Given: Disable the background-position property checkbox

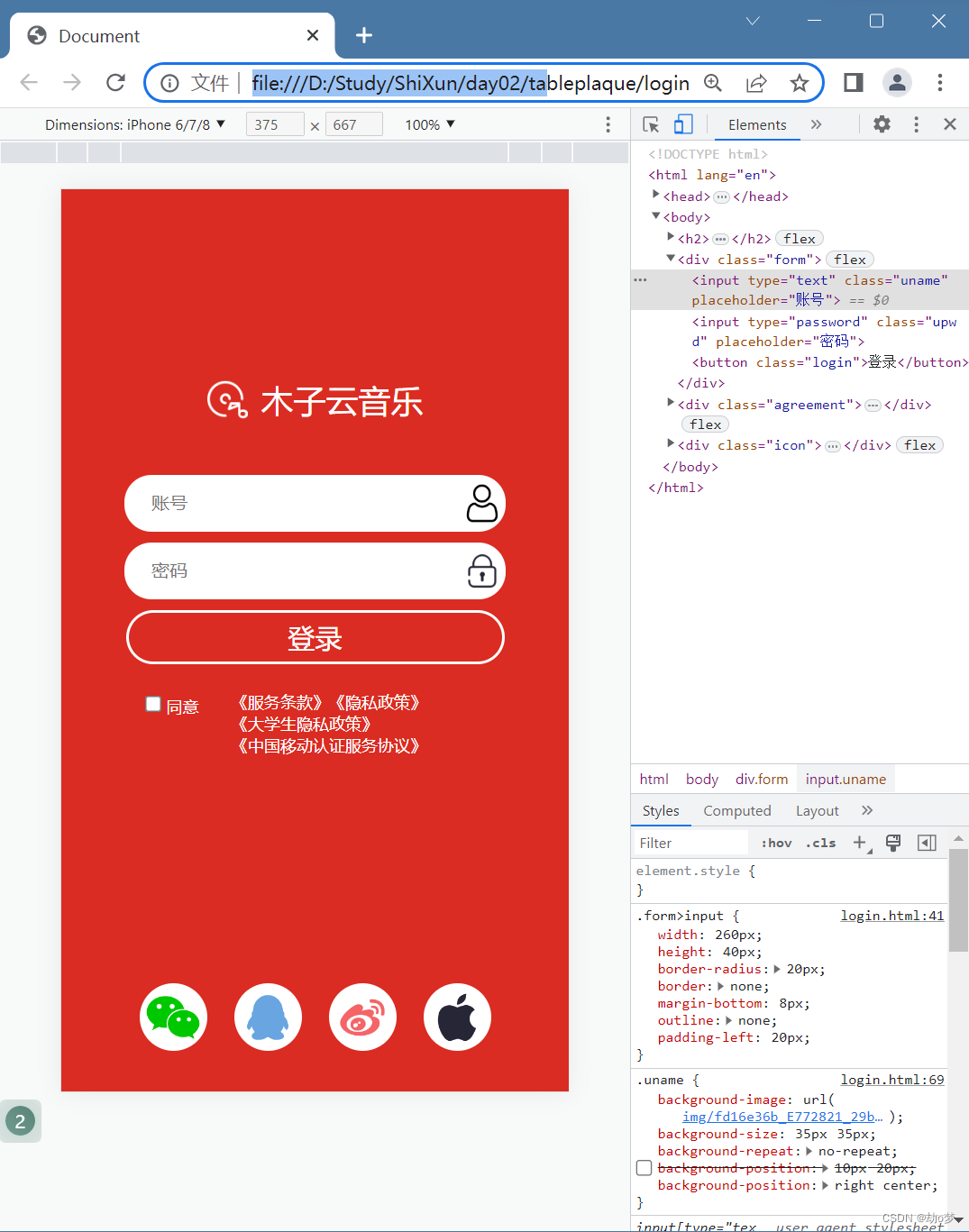Looking at the screenshot, I should coord(644,1167).
